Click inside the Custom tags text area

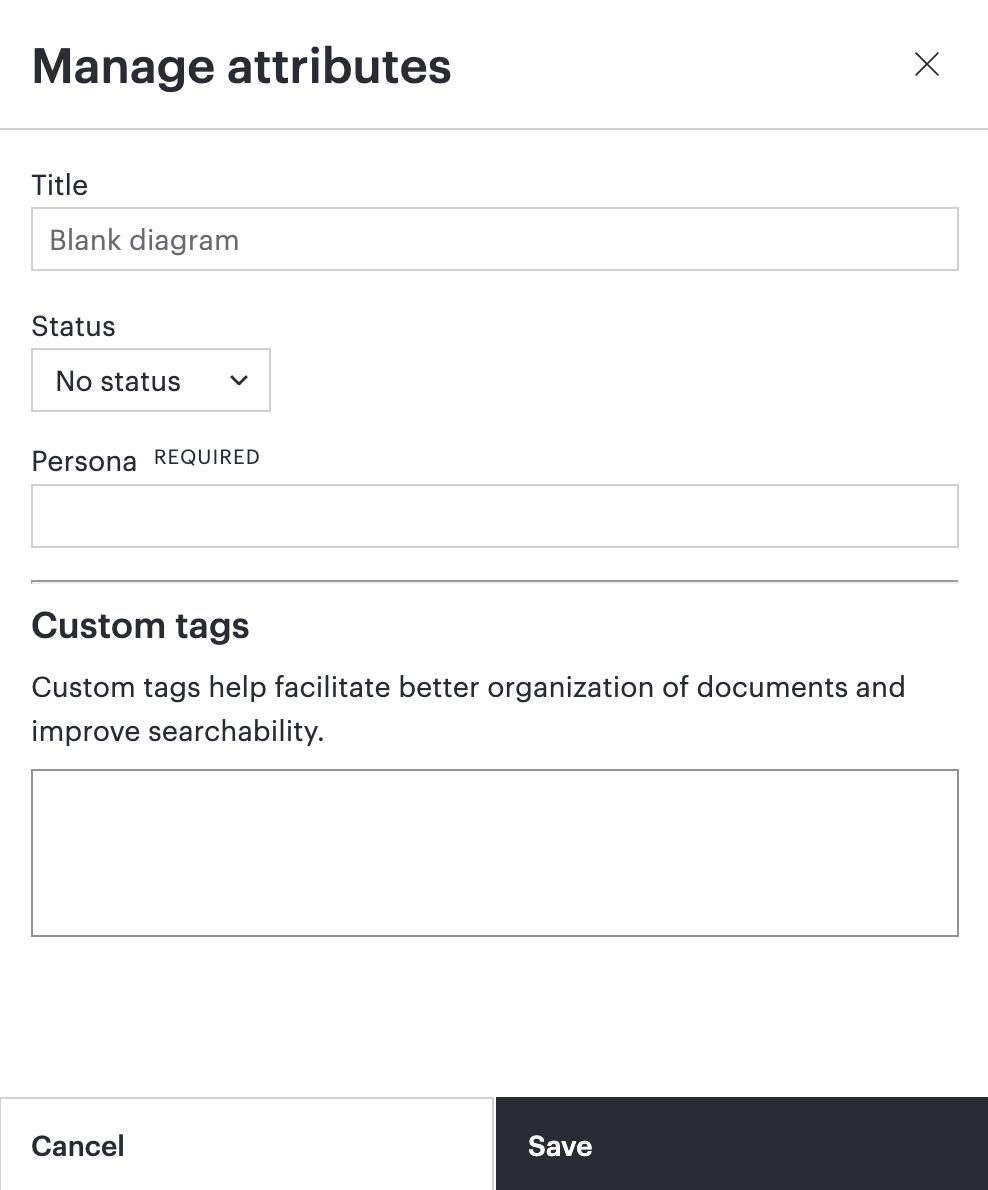(495, 853)
